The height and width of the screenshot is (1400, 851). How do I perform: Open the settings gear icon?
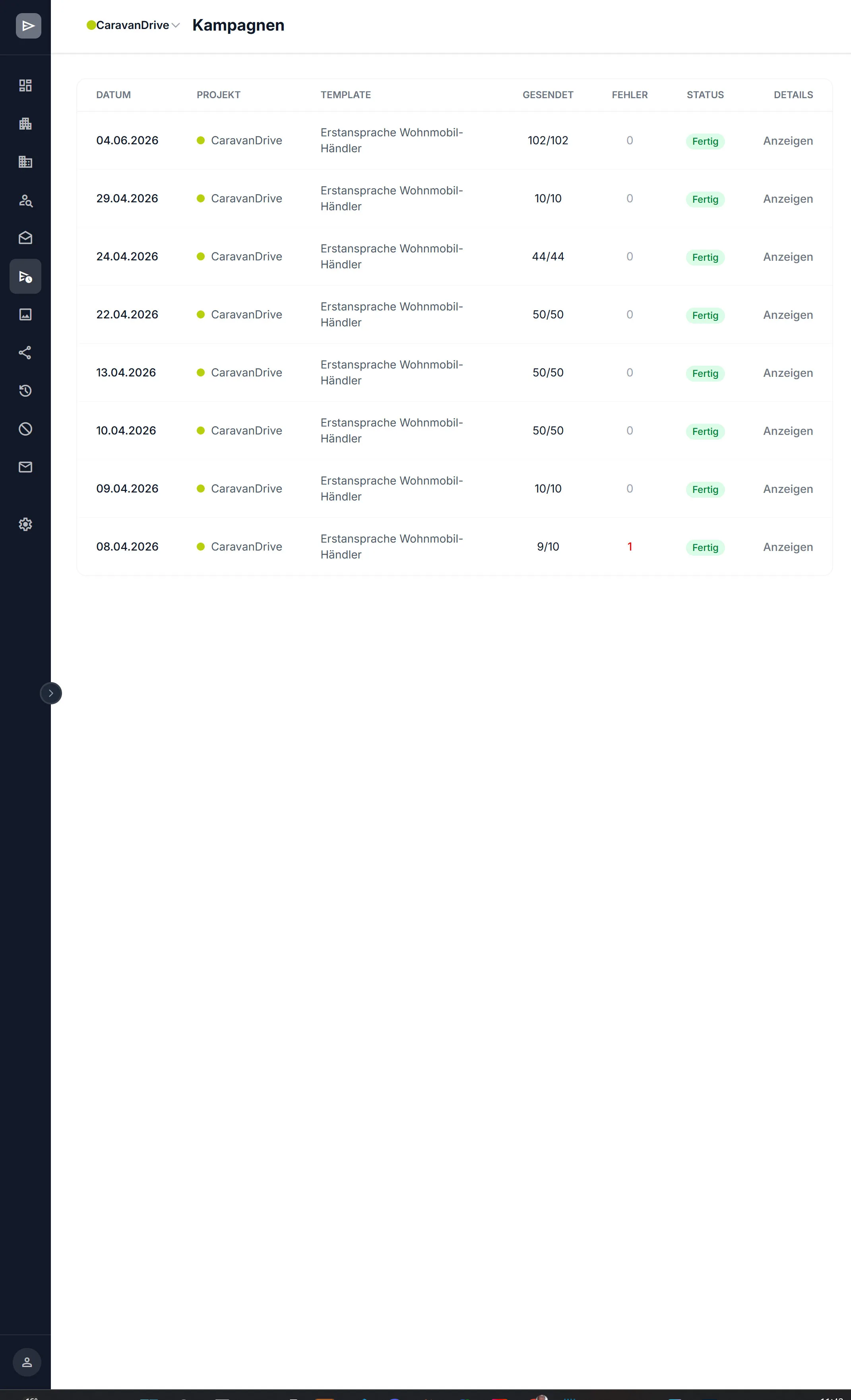point(25,524)
